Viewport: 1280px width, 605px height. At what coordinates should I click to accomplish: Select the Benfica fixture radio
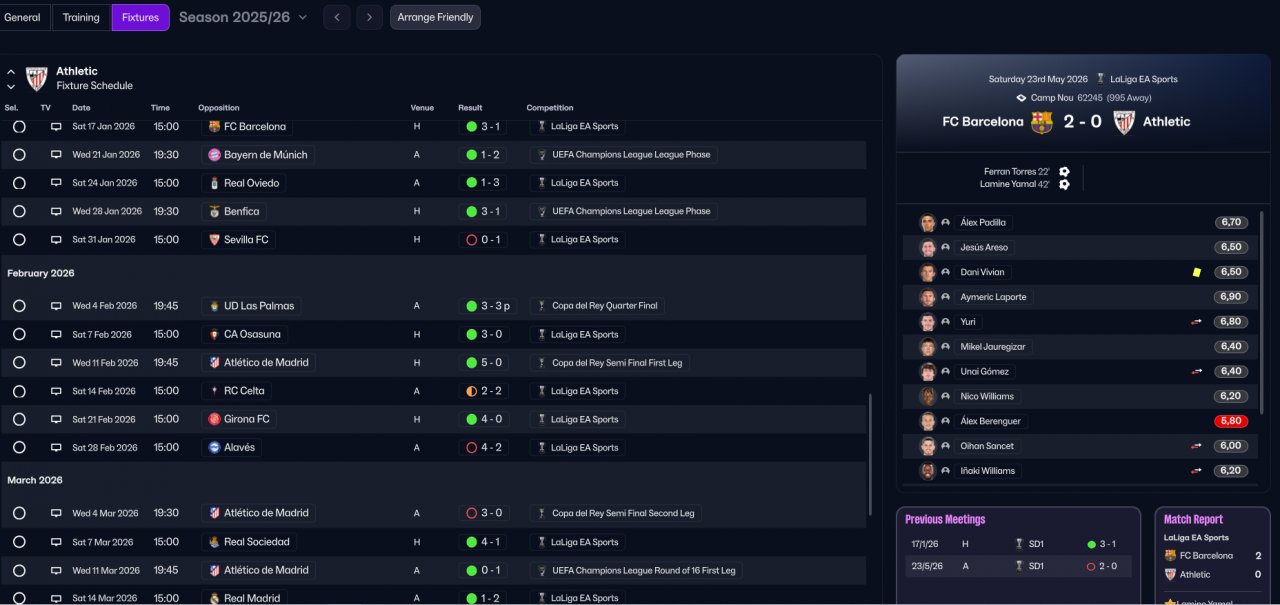pyautogui.click(x=19, y=212)
